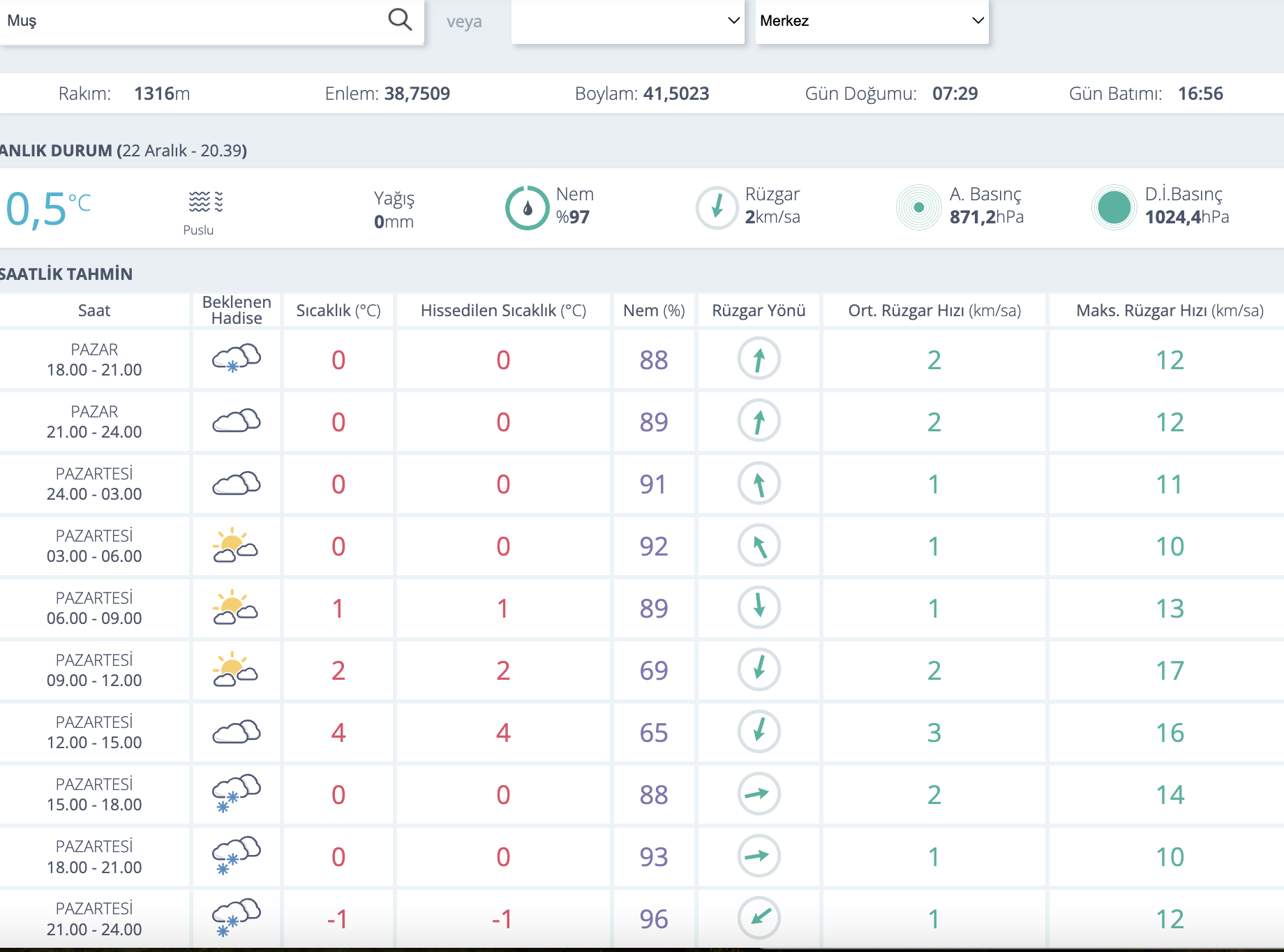Click the Gün Doğumu 07:29 time
Viewport: 1284px width, 952px height.
pyautogui.click(x=955, y=94)
